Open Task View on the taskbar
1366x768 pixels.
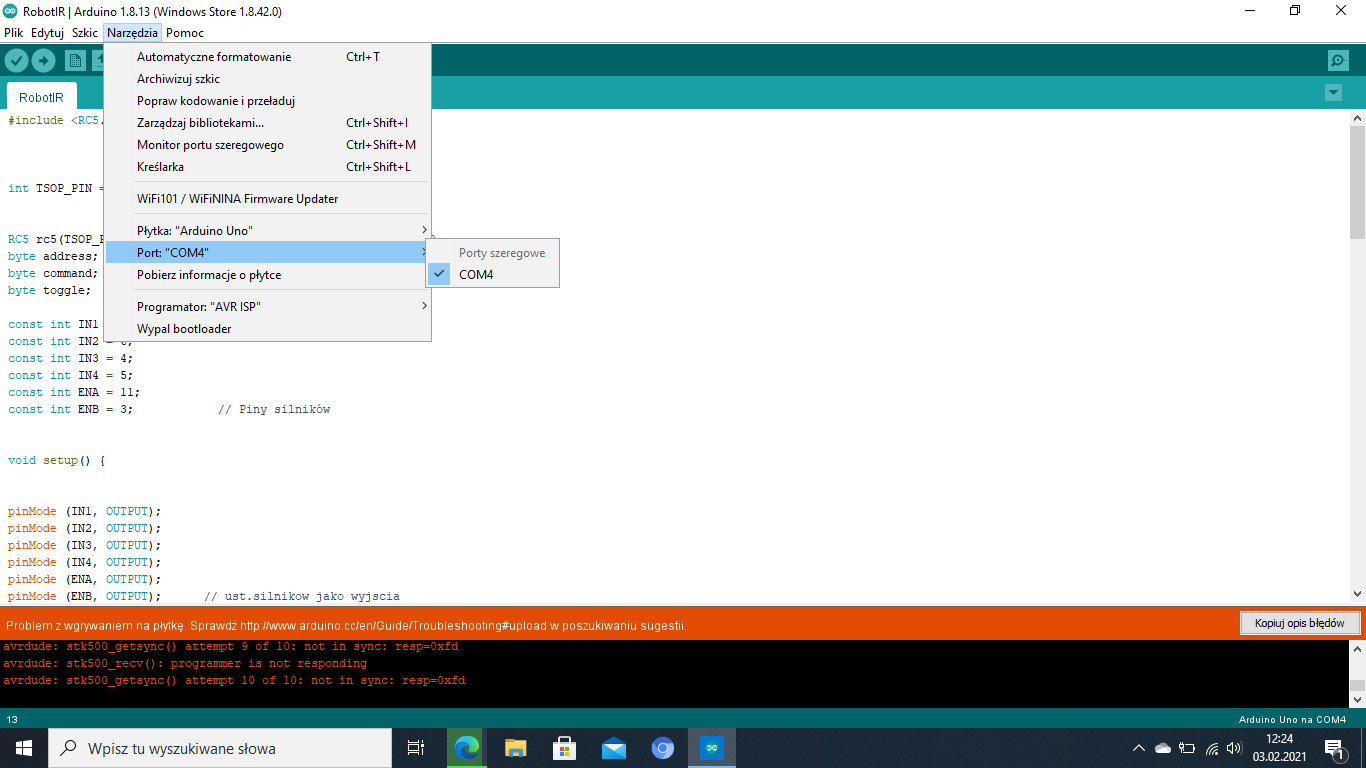pyautogui.click(x=416, y=748)
